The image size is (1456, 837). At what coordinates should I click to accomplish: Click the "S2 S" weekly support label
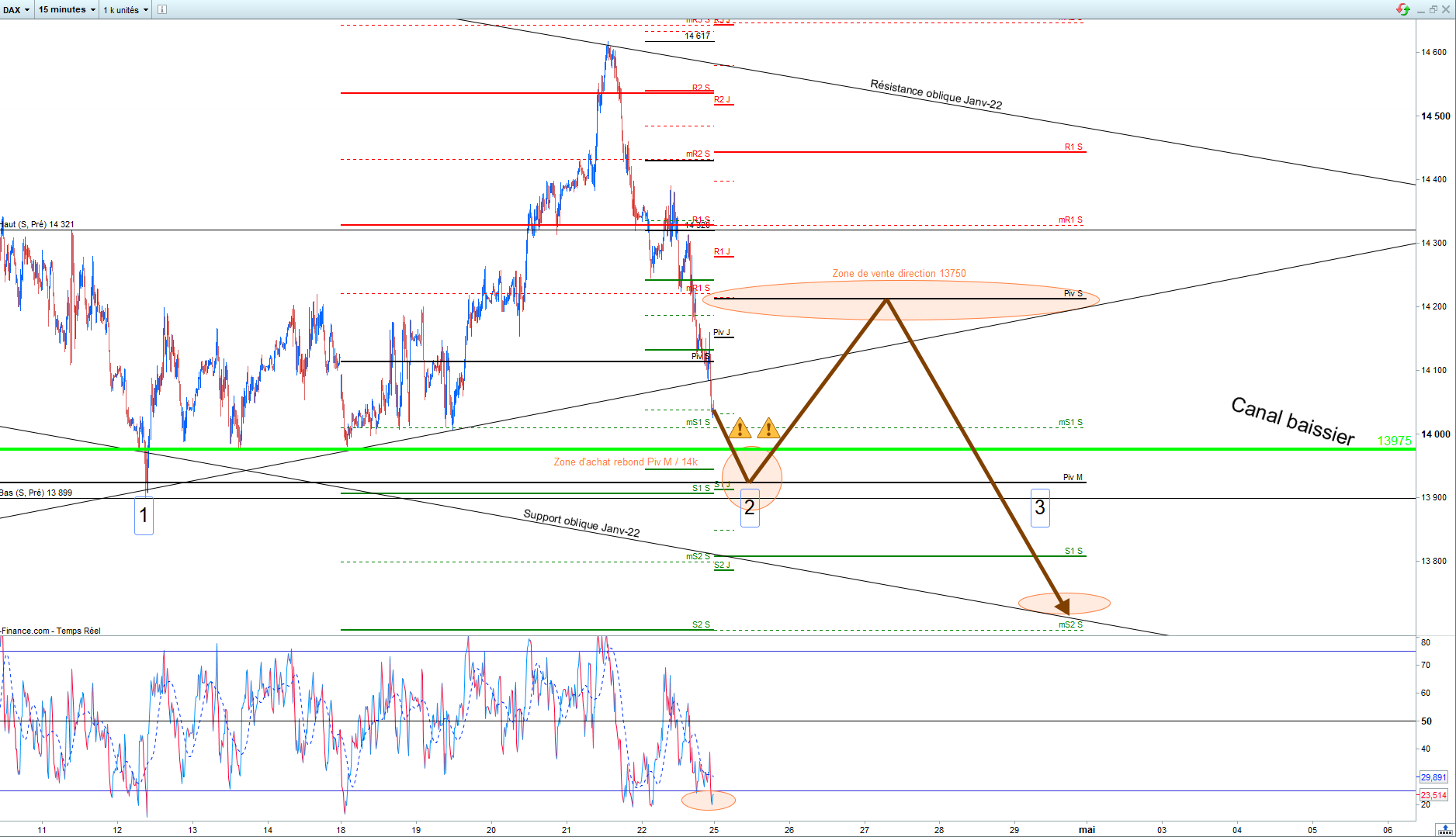(701, 624)
